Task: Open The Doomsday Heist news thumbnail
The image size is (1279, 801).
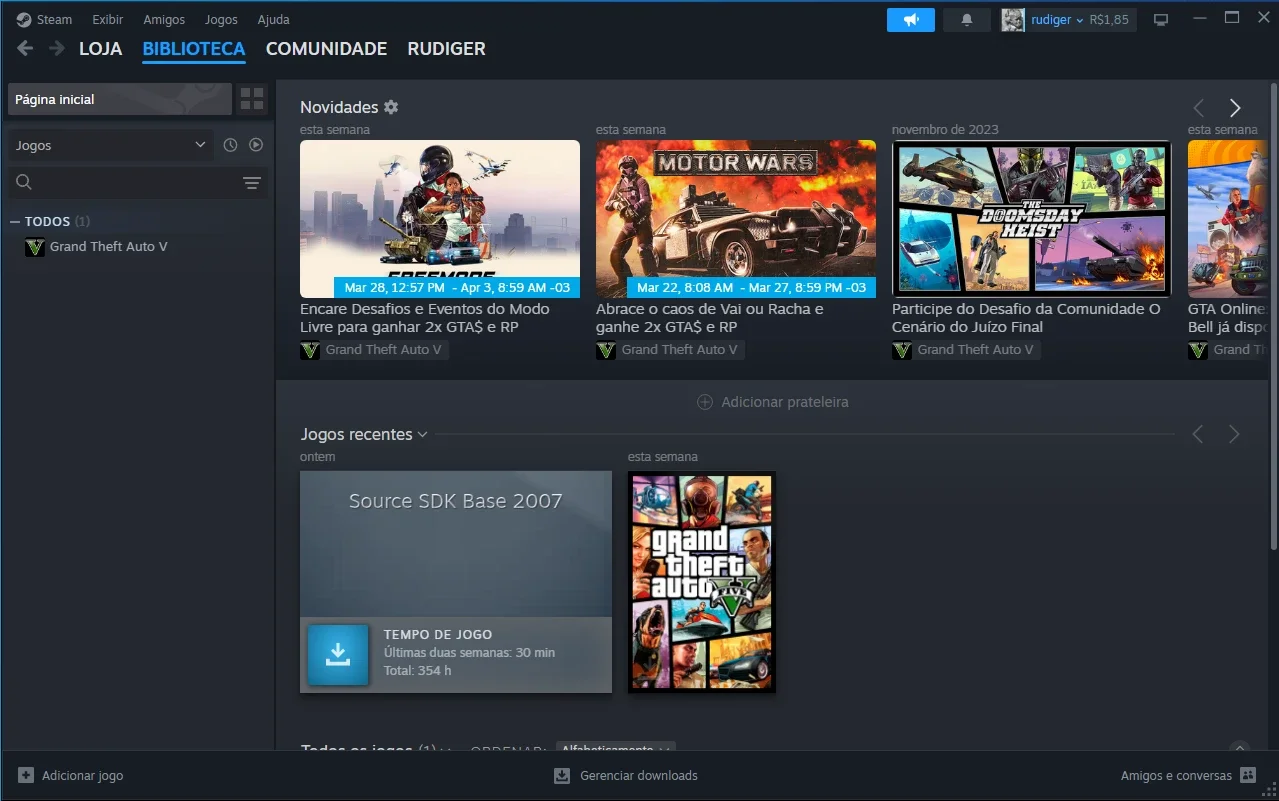Action: coord(1031,219)
